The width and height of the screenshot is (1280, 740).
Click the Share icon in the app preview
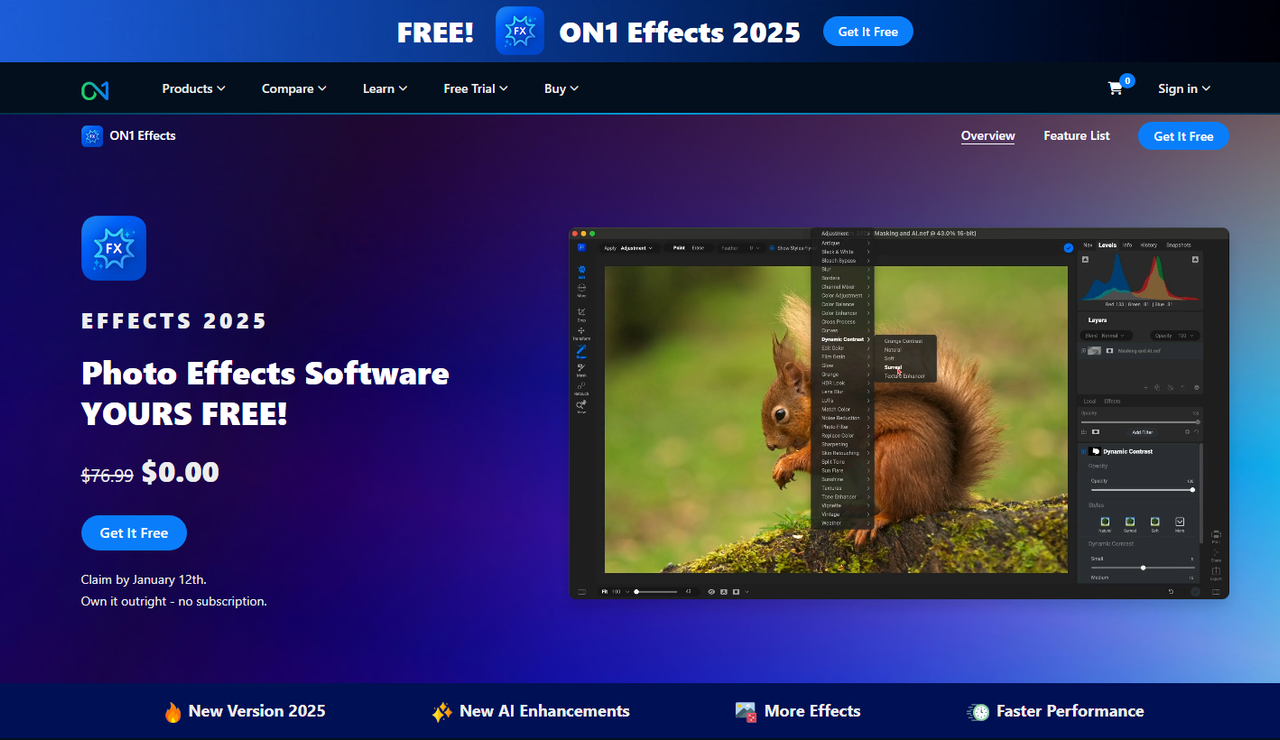pyautogui.click(x=1216, y=555)
